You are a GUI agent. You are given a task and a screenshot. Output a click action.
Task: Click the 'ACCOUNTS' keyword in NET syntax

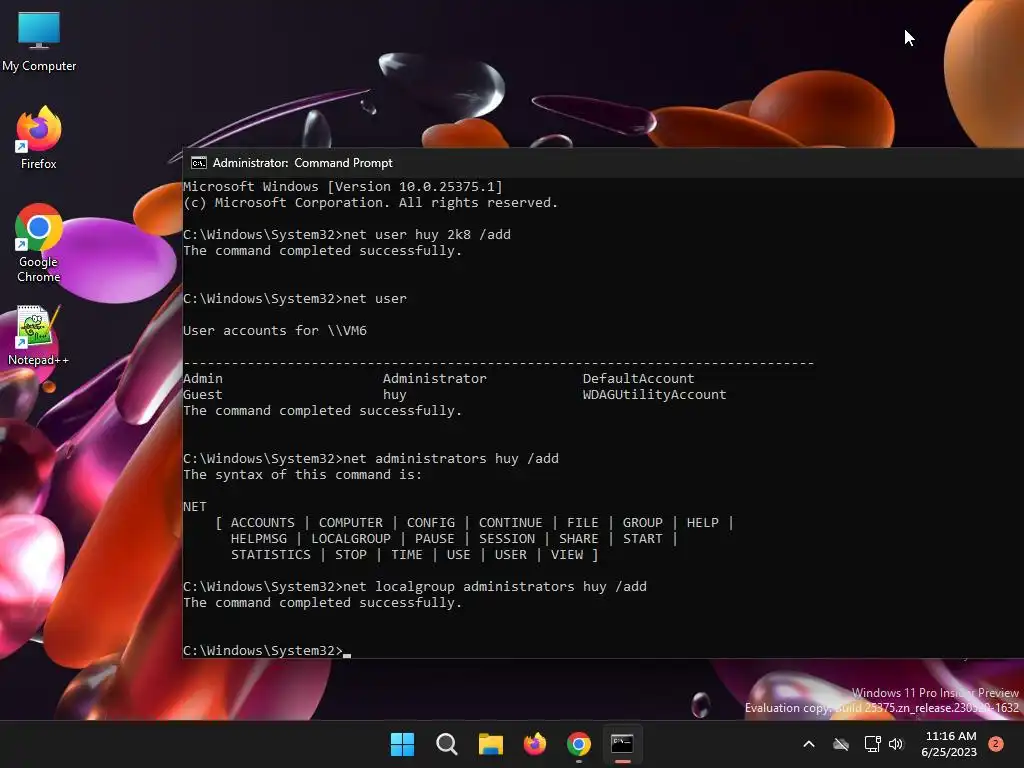click(x=263, y=522)
